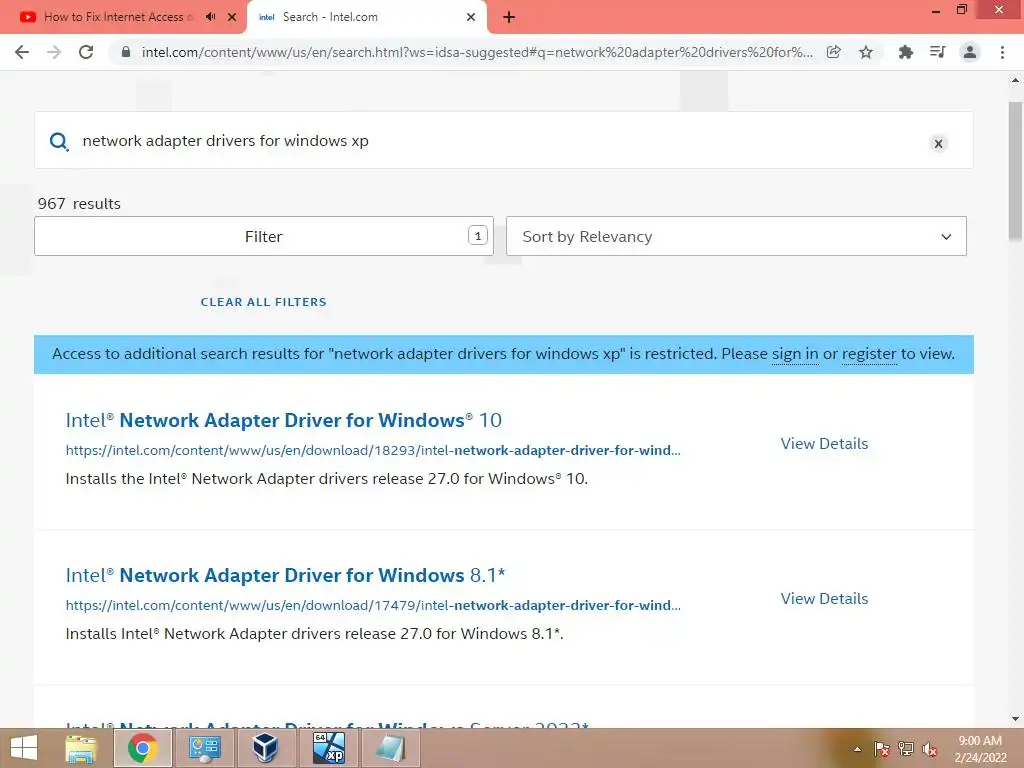Bookmark this page with the star icon
1024x768 pixels.
point(866,52)
